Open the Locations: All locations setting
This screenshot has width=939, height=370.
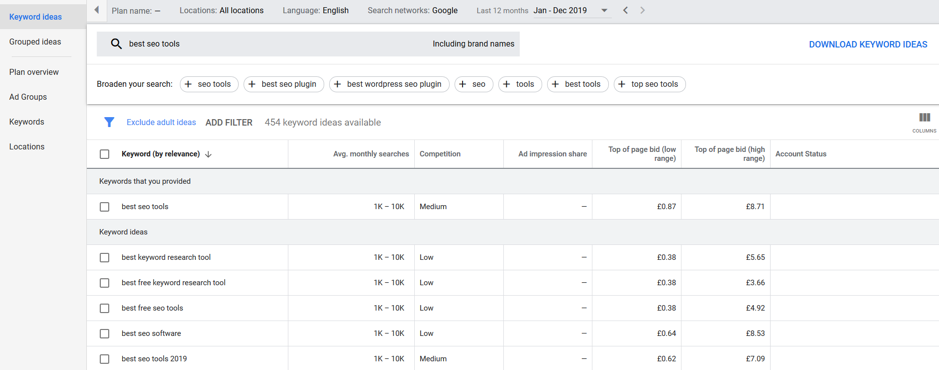click(x=222, y=10)
